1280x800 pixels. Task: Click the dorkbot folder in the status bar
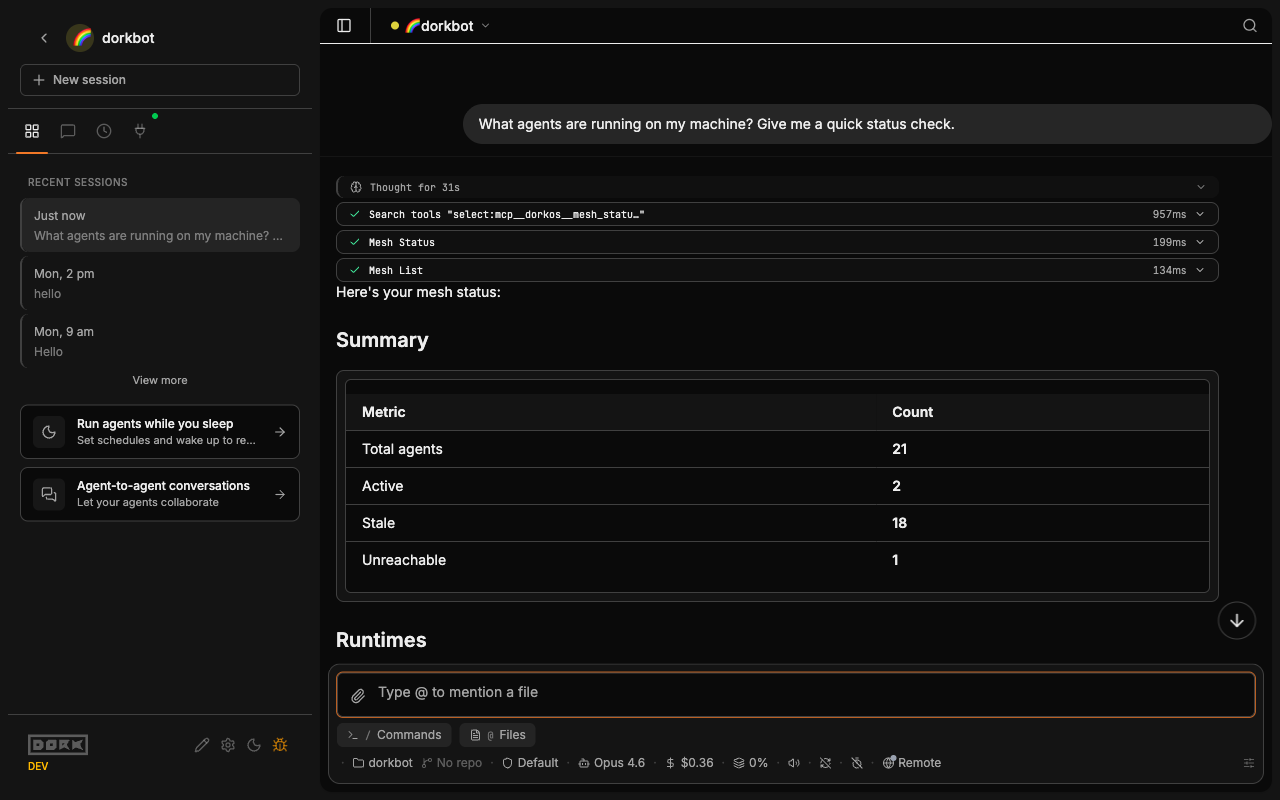[383, 763]
